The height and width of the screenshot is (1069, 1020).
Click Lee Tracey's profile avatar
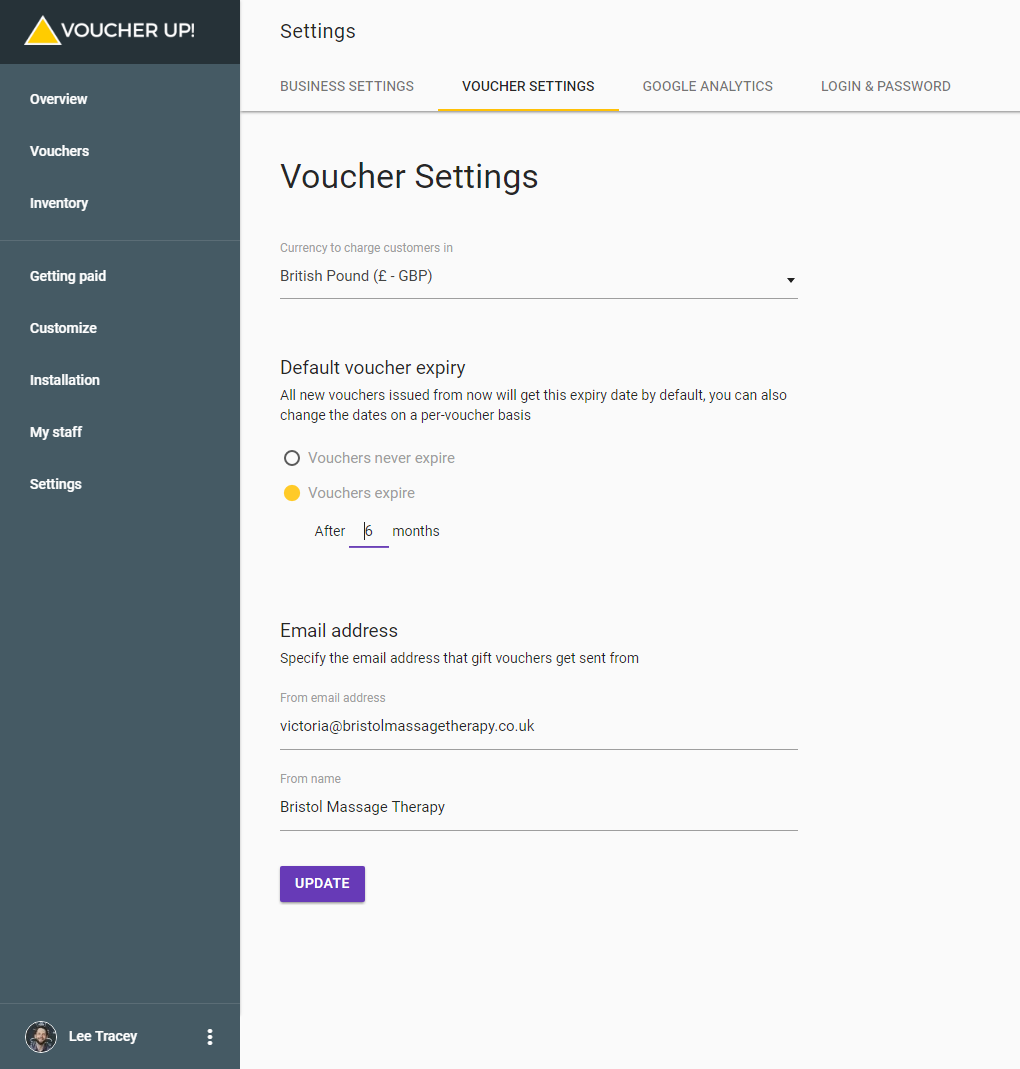[40, 1037]
